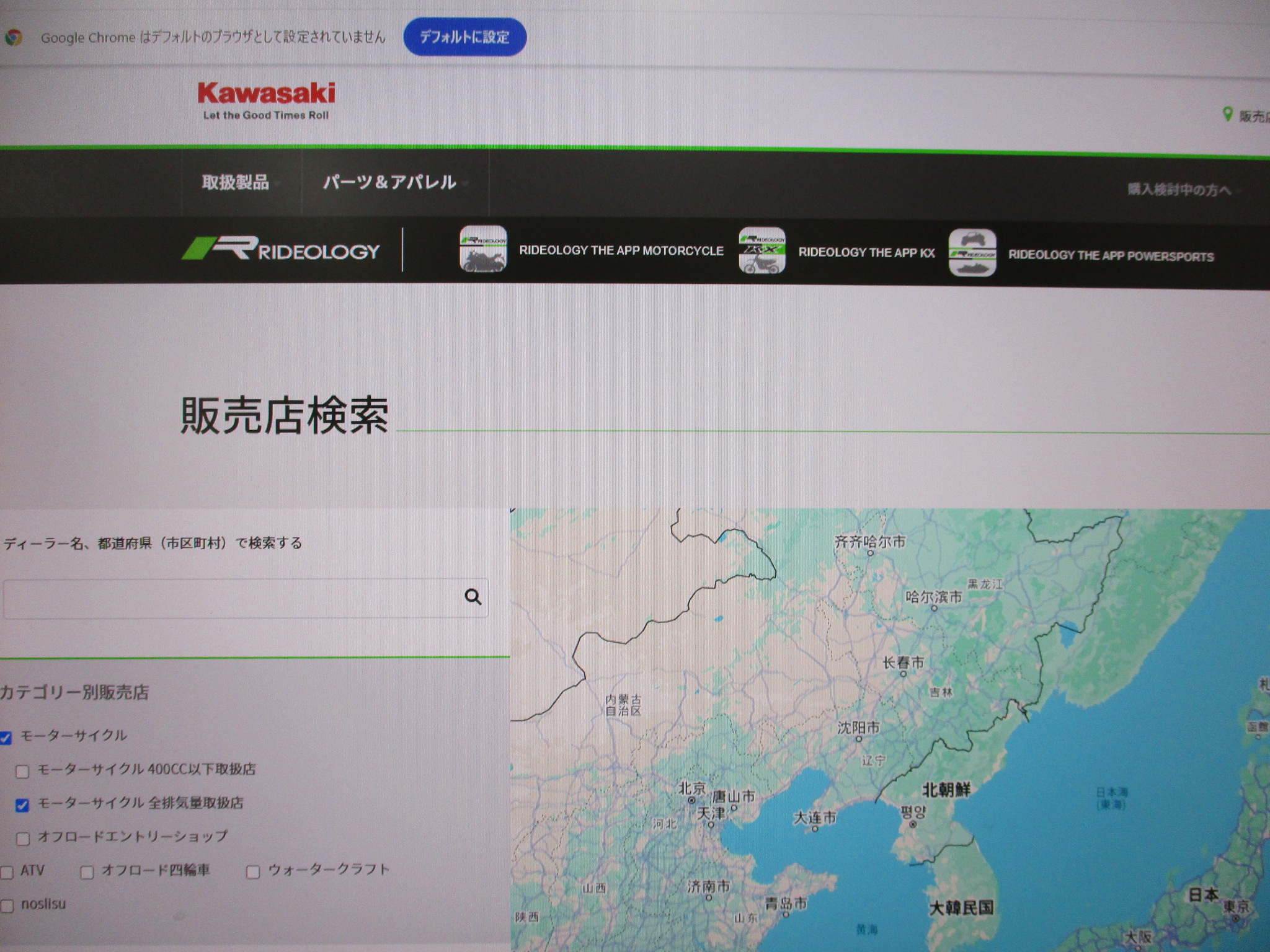The height and width of the screenshot is (952, 1270).
Task: Check the オフロードエントリーショップ checkbox
Action: pos(23,839)
